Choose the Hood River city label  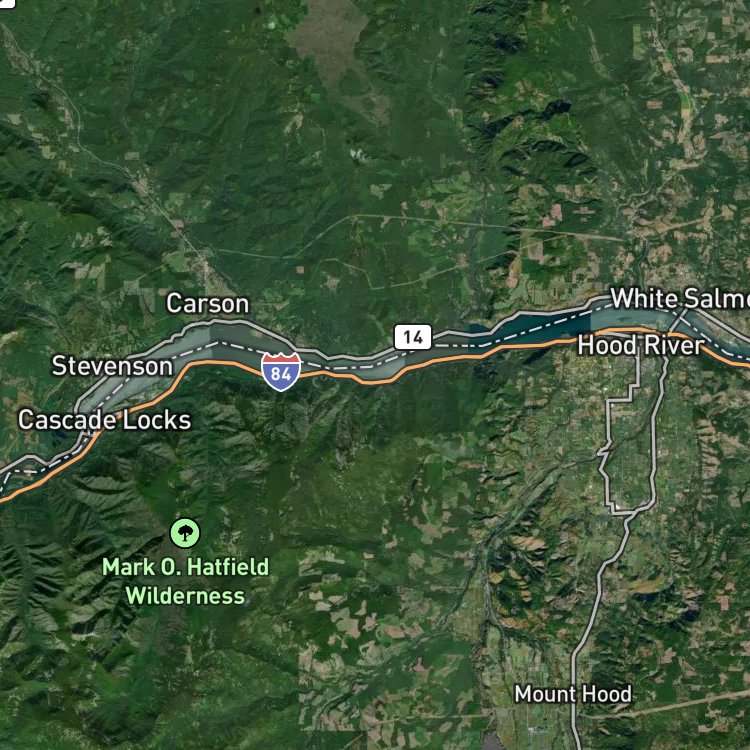pos(641,345)
